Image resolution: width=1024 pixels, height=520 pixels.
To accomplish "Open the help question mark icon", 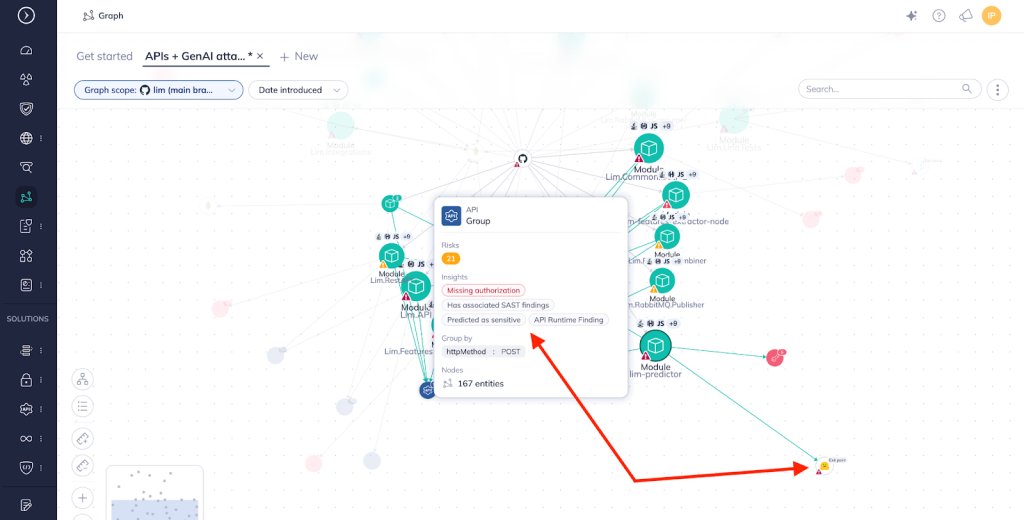I will [938, 15].
